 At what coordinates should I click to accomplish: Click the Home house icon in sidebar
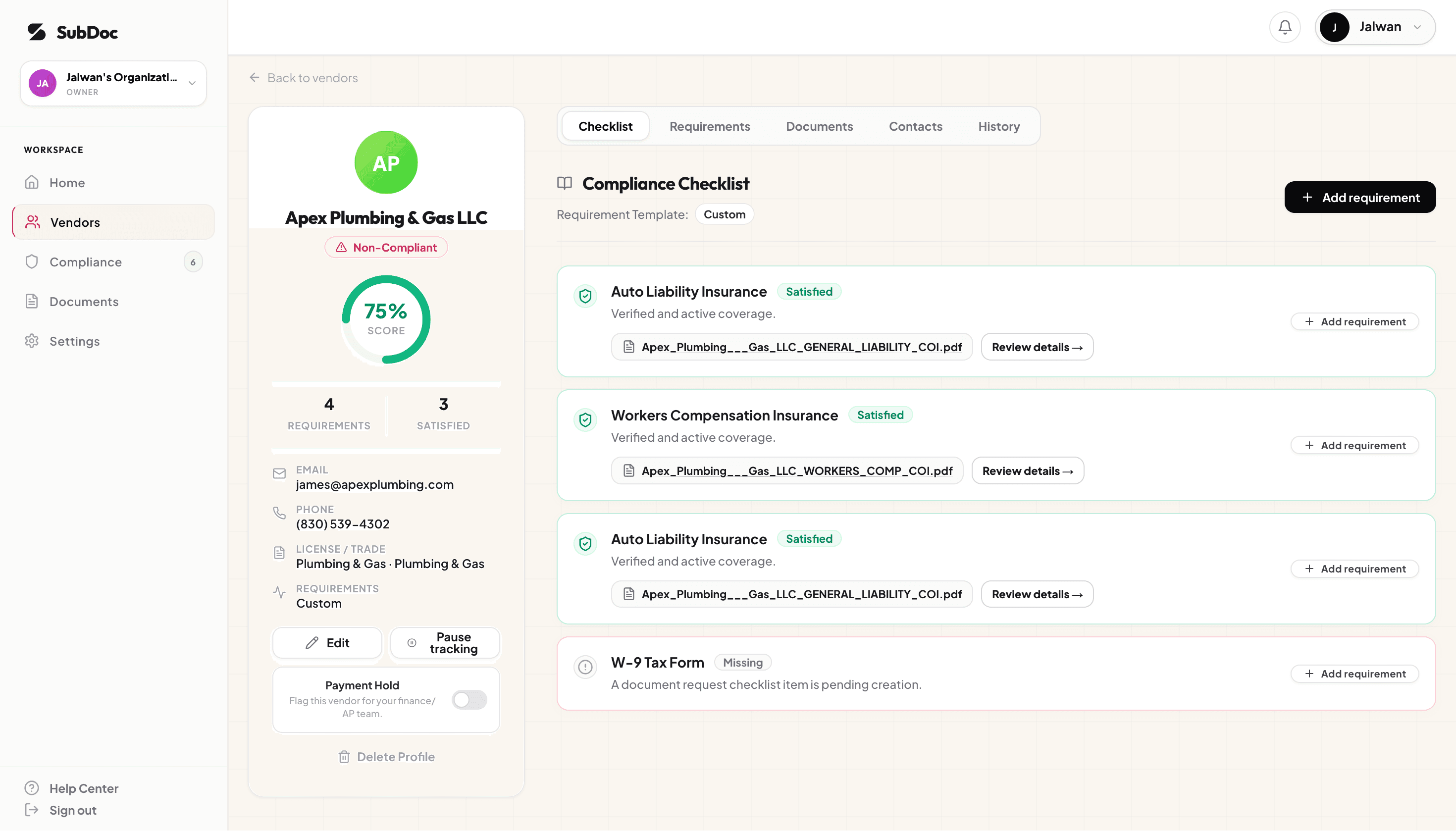pyautogui.click(x=32, y=183)
